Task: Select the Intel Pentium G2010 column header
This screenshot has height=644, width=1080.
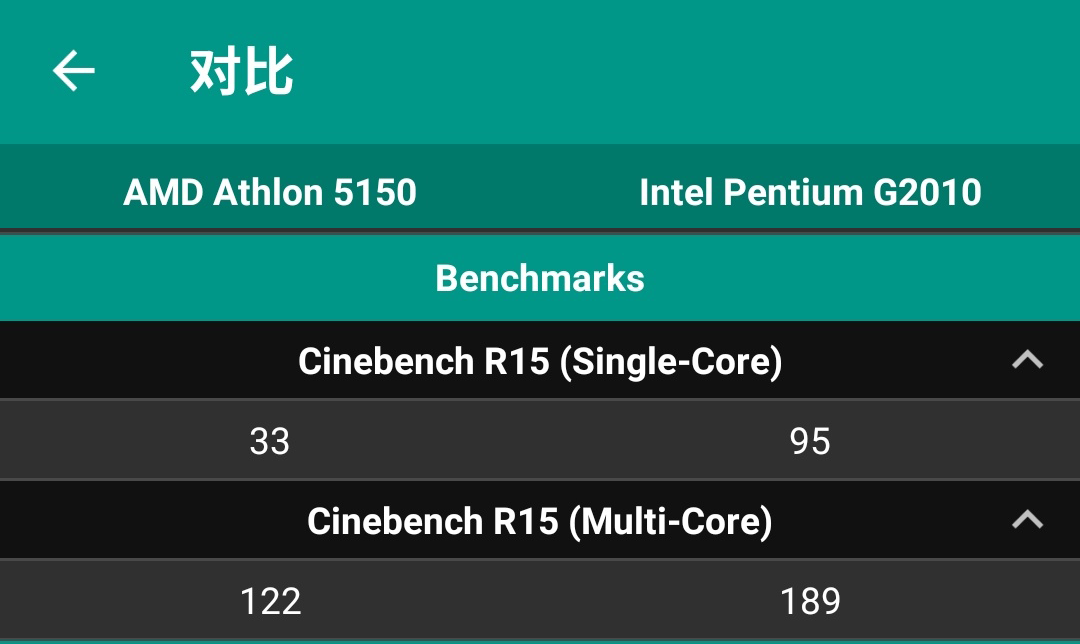Action: pos(810,192)
